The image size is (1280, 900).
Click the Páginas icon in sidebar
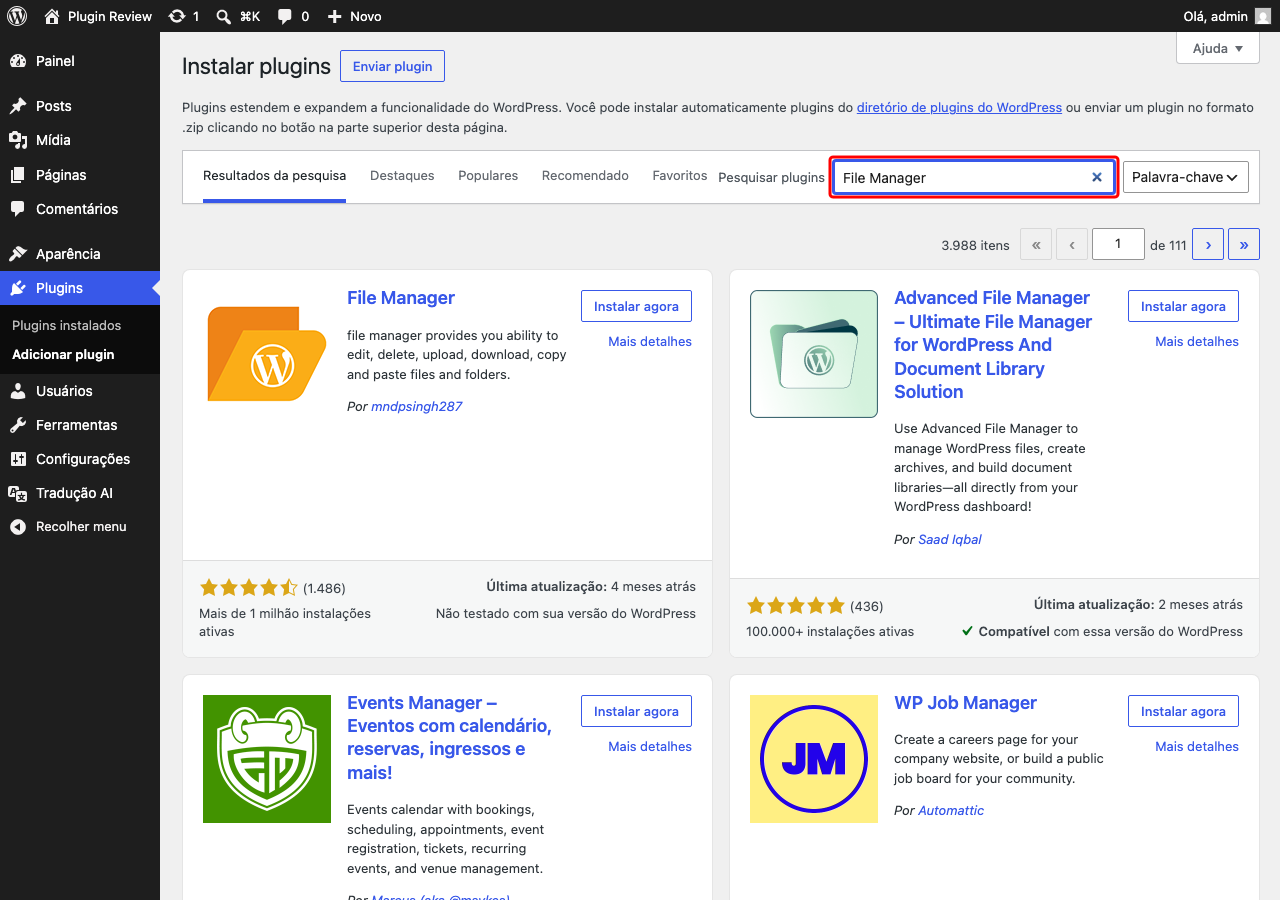tap(18, 175)
